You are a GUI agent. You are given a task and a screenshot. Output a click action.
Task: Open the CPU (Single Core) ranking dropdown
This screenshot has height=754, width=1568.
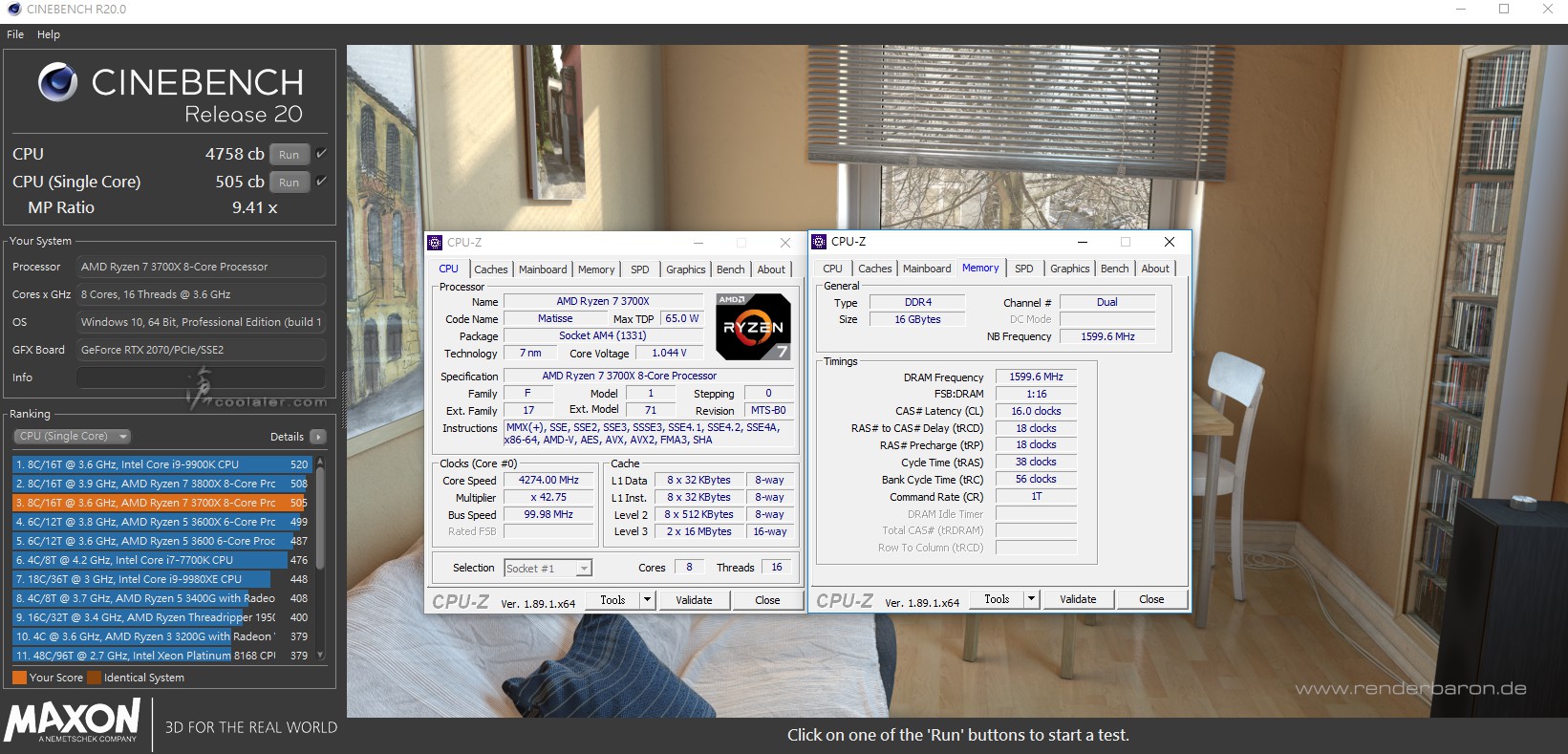[x=72, y=436]
